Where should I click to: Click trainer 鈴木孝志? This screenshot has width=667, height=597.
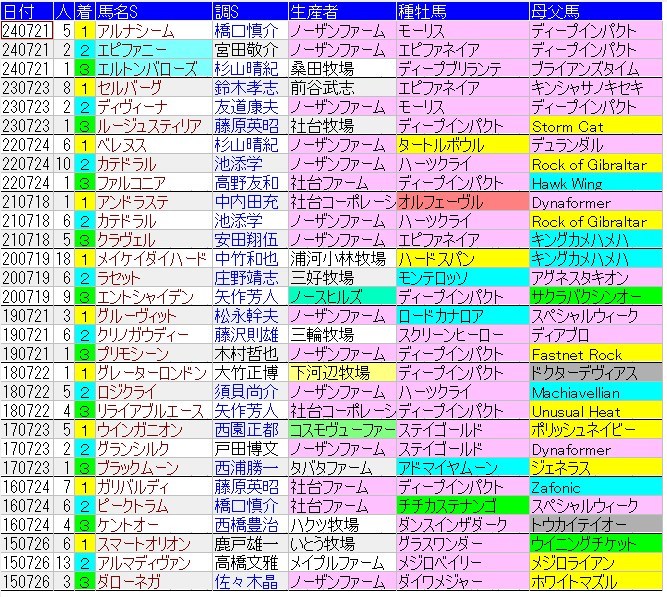click(250, 88)
